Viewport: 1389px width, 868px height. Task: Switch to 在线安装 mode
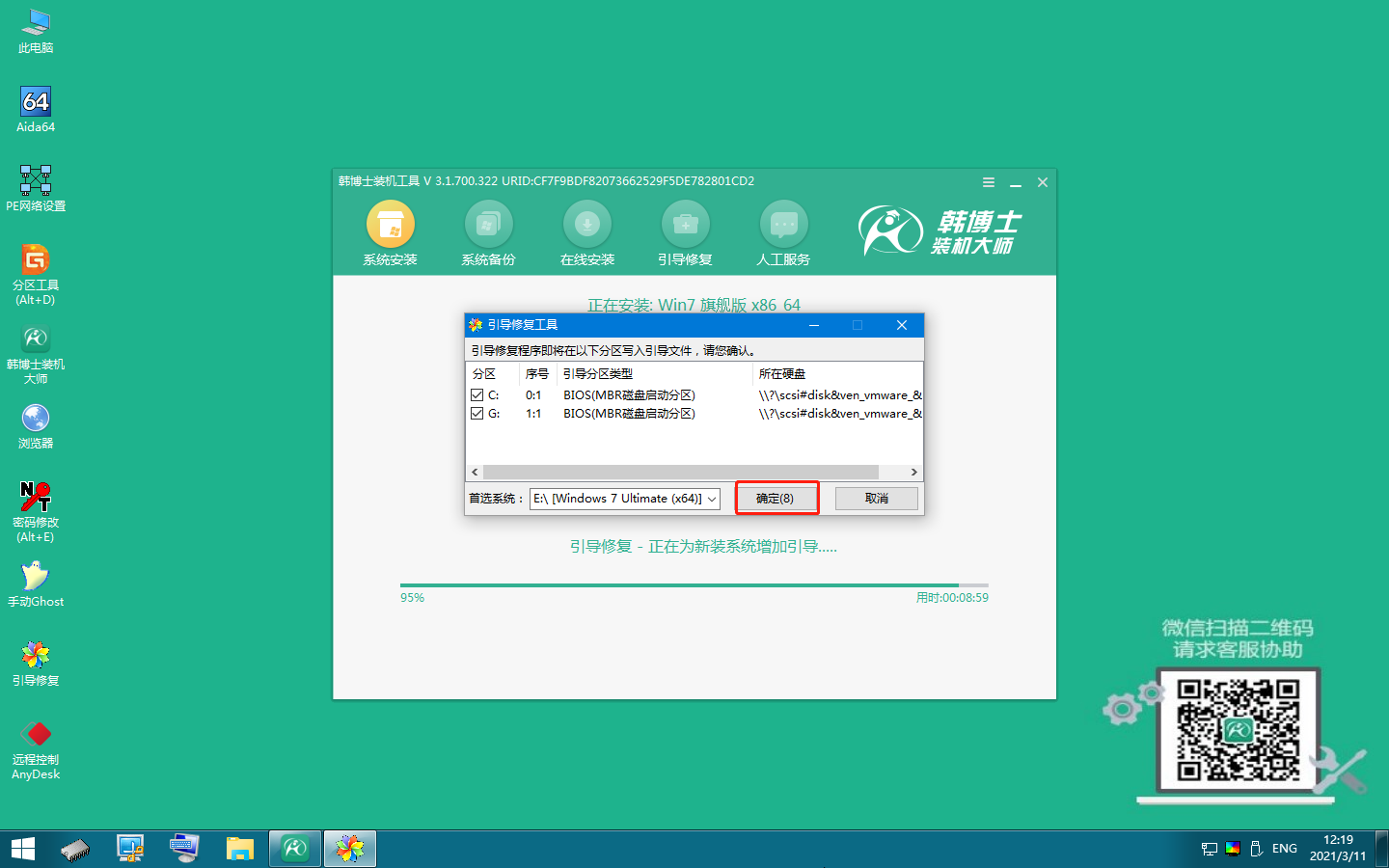click(586, 231)
